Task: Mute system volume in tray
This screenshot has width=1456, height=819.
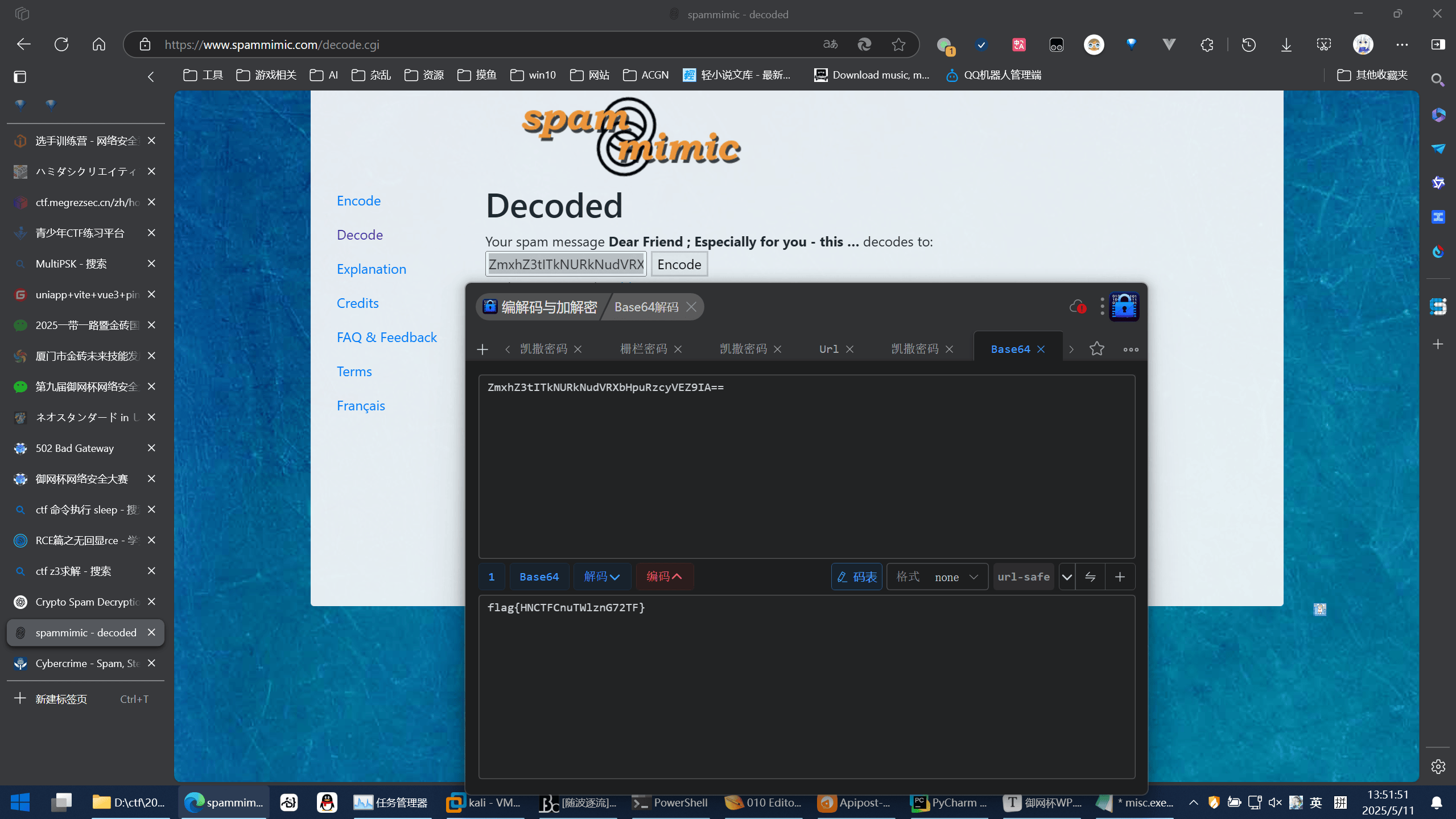Action: point(1274,802)
